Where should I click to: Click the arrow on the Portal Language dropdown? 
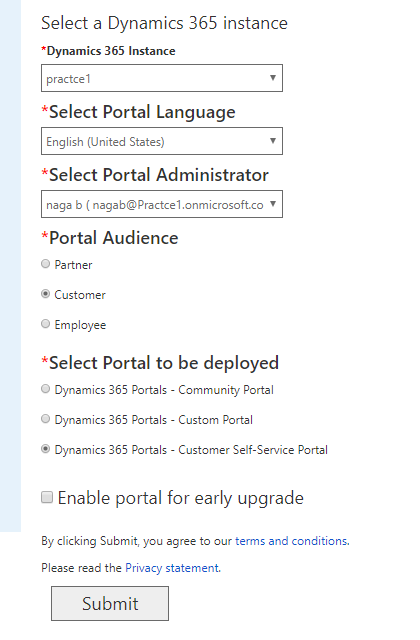(x=273, y=141)
